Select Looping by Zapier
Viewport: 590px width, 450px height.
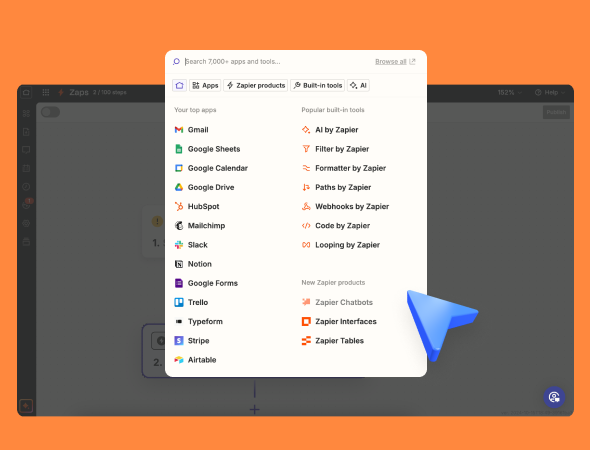[x=341, y=245]
